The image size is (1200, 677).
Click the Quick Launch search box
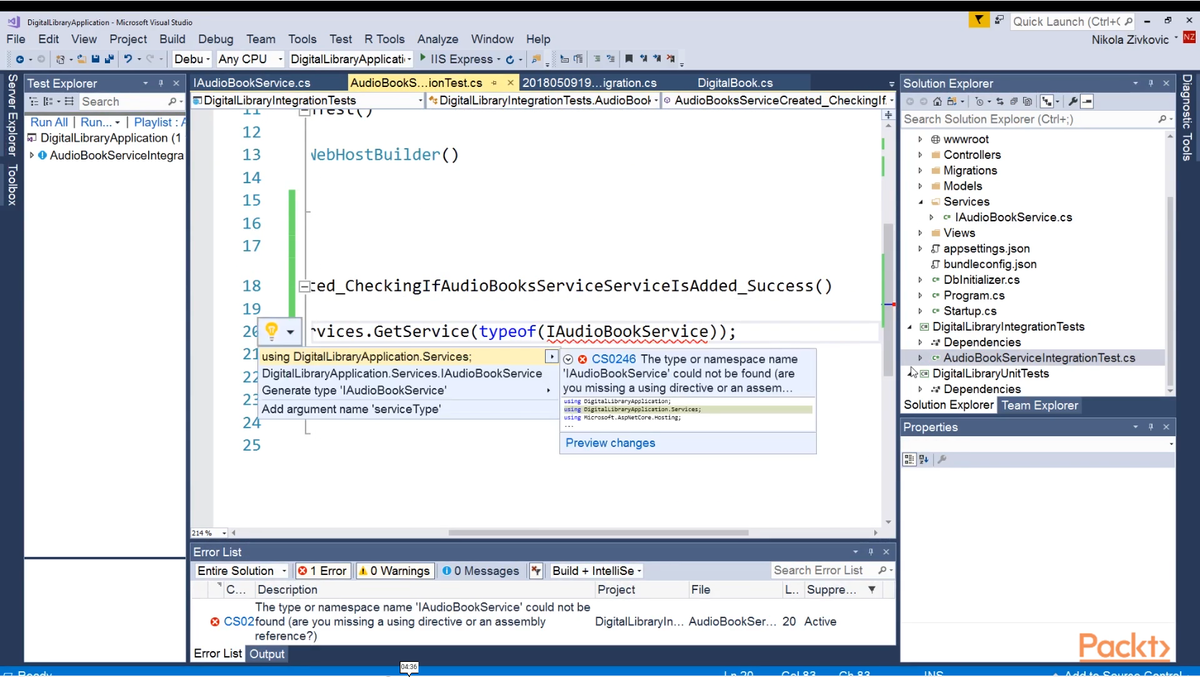[x=1073, y=21]
